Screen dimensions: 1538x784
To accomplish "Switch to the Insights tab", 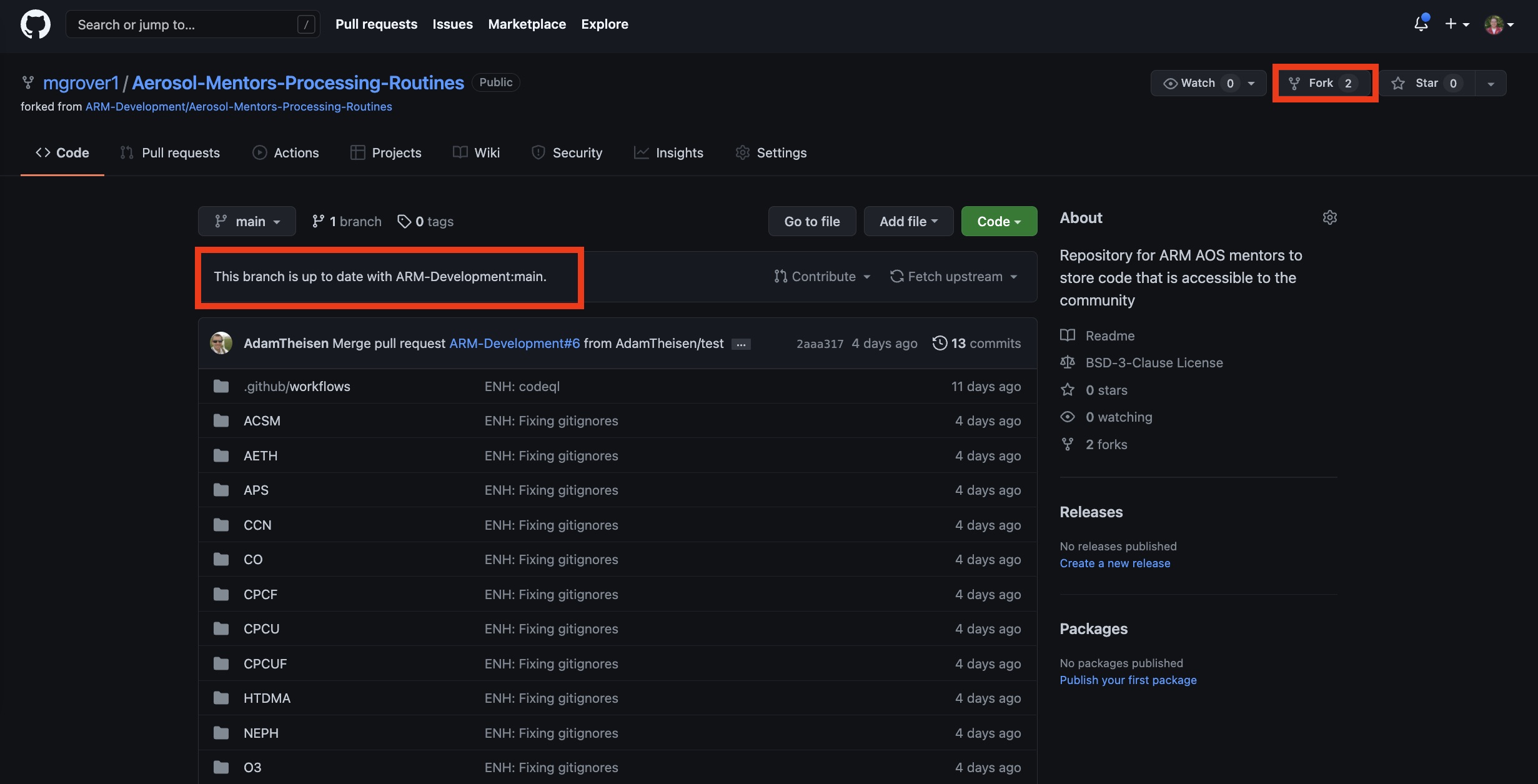I will (668, 152).
